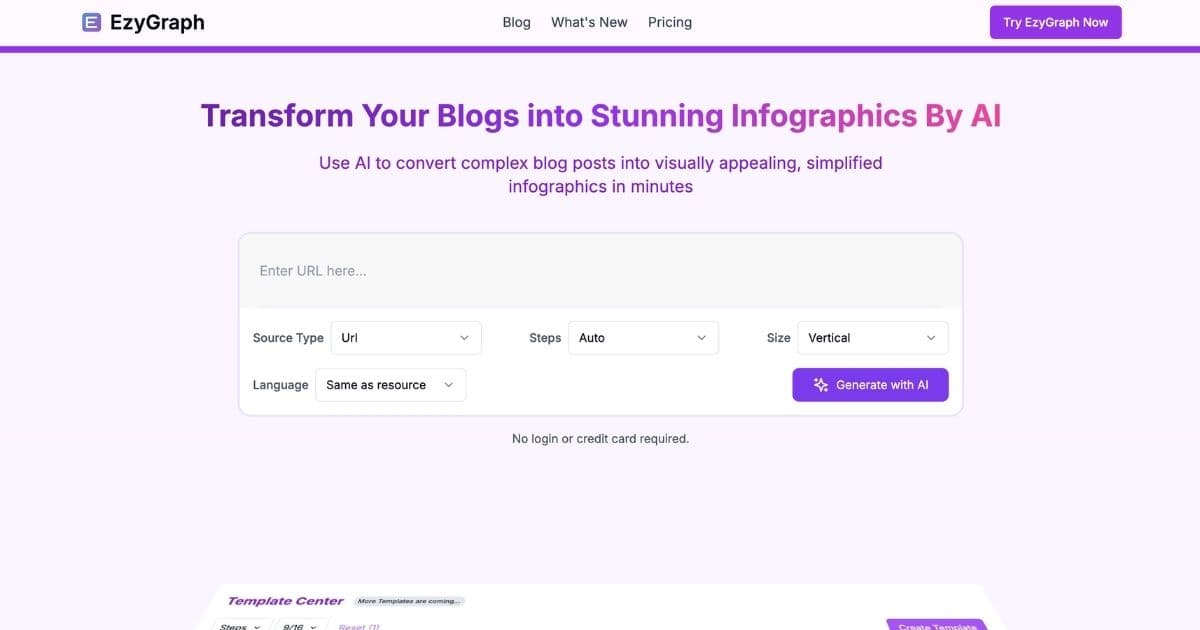Open the Source Type dropdown showing Url
Screen dimensions: 1200x630
(405, 337)
